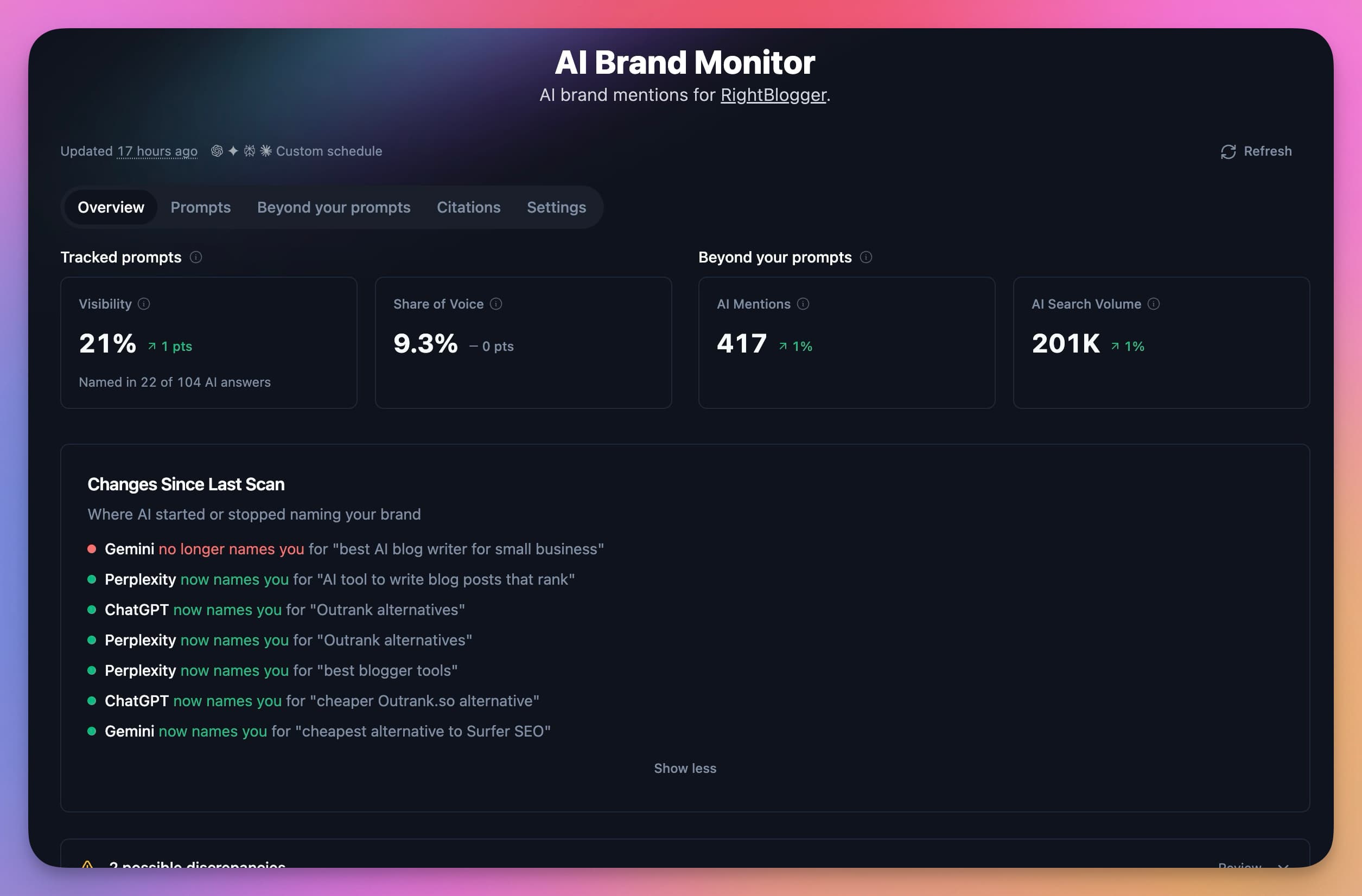
Task: Open the Citations tab
Action: tap(469, 207)
